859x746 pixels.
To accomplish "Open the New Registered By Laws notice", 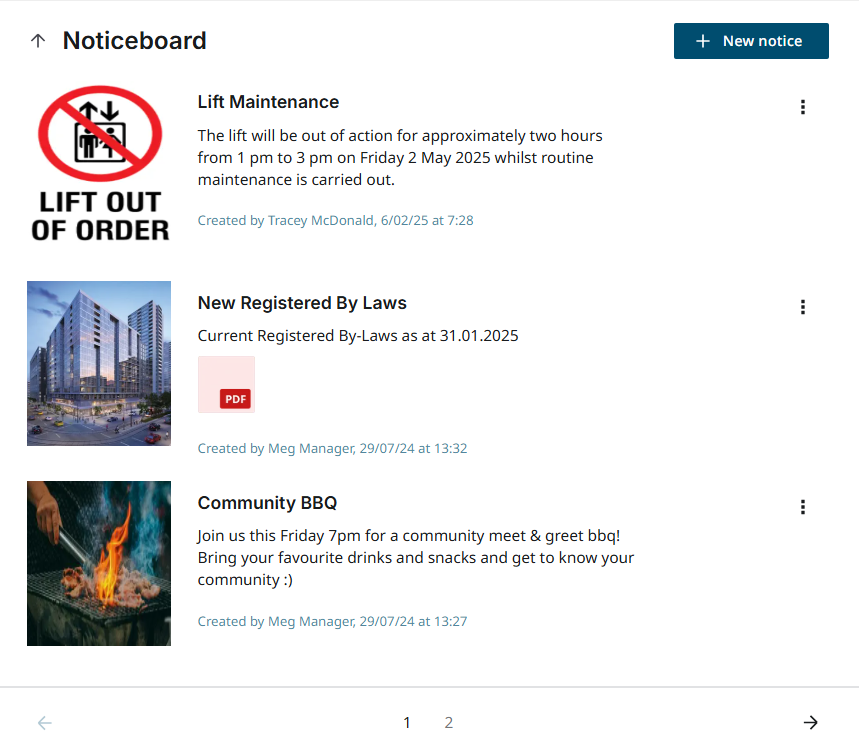I will click(302, 303).
